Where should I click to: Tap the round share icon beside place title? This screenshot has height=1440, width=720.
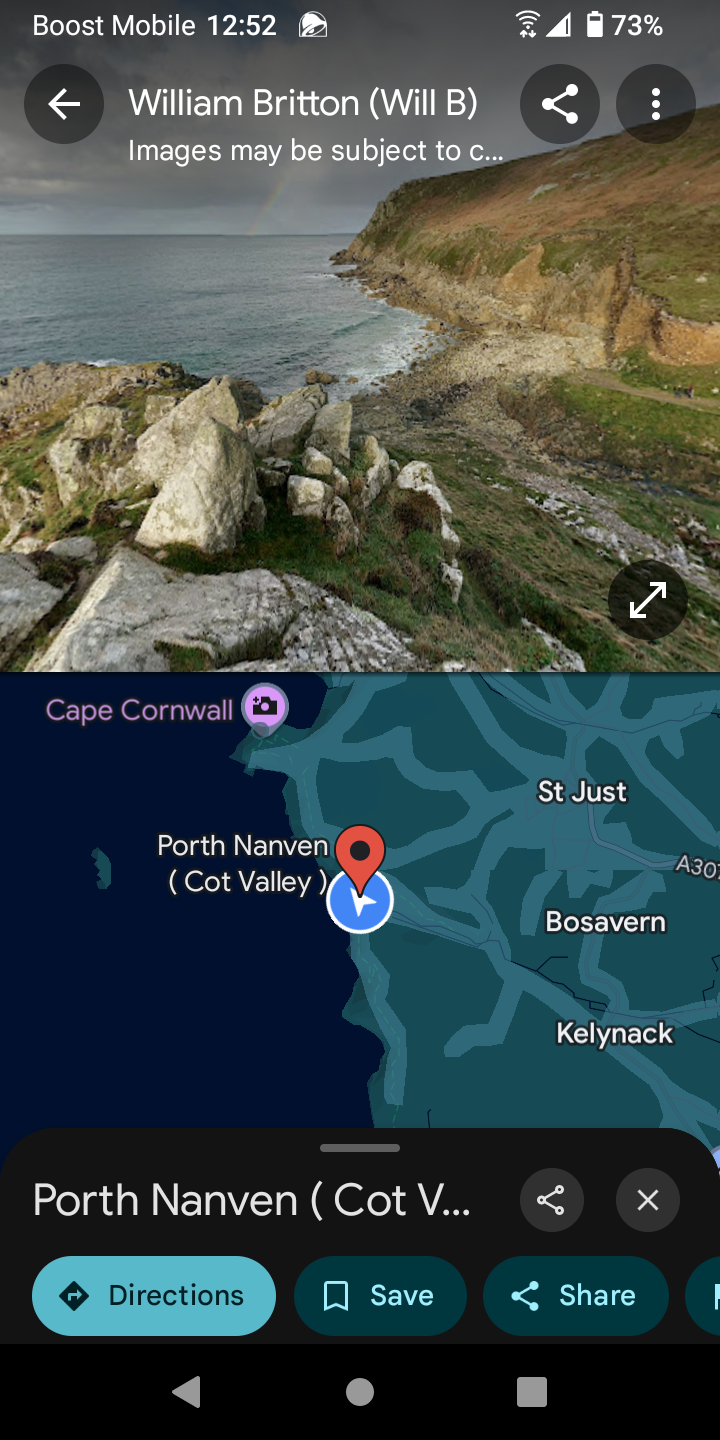pos(551,1200)
